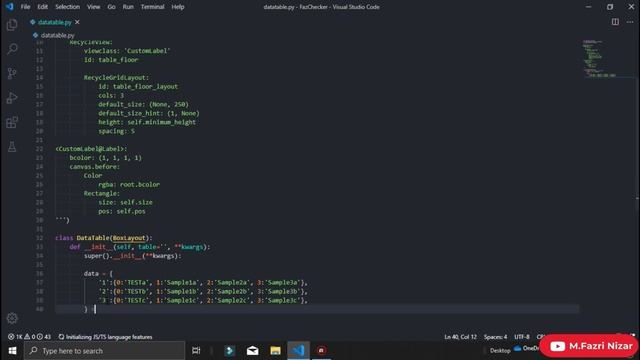
Task: Click the 'rgba: root.bcolor' line
Action: pyautogui.click(x=129, y=184)
